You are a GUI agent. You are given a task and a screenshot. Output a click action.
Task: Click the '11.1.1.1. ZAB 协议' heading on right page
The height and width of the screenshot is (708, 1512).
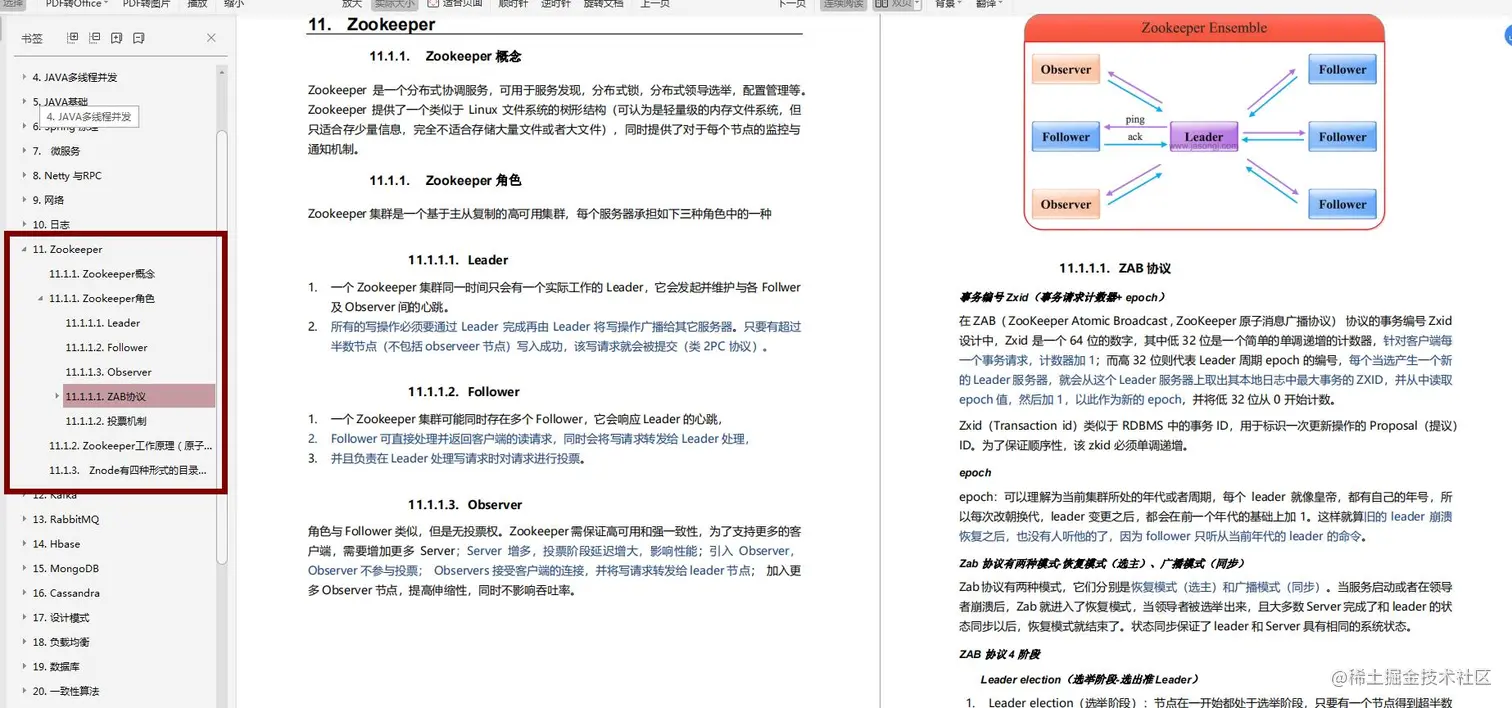1115,268
